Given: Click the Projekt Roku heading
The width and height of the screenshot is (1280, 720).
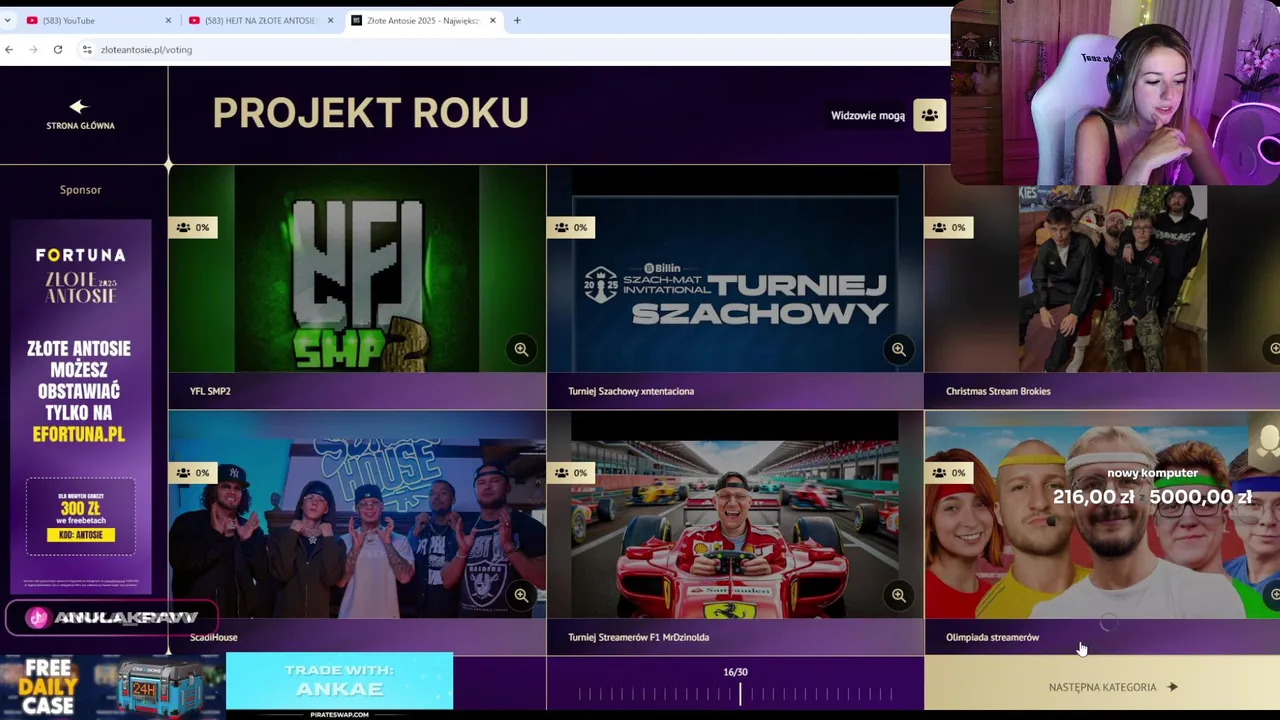Looking at the screenshot, I should pos(370,113).
